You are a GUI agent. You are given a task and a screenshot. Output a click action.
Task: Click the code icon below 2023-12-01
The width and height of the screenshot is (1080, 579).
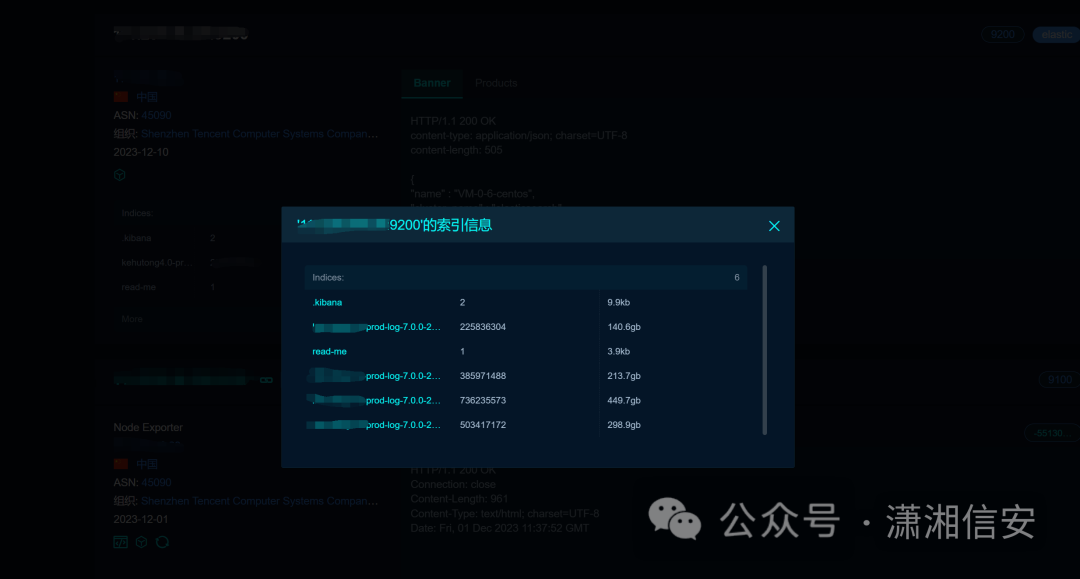coord(121,542)
